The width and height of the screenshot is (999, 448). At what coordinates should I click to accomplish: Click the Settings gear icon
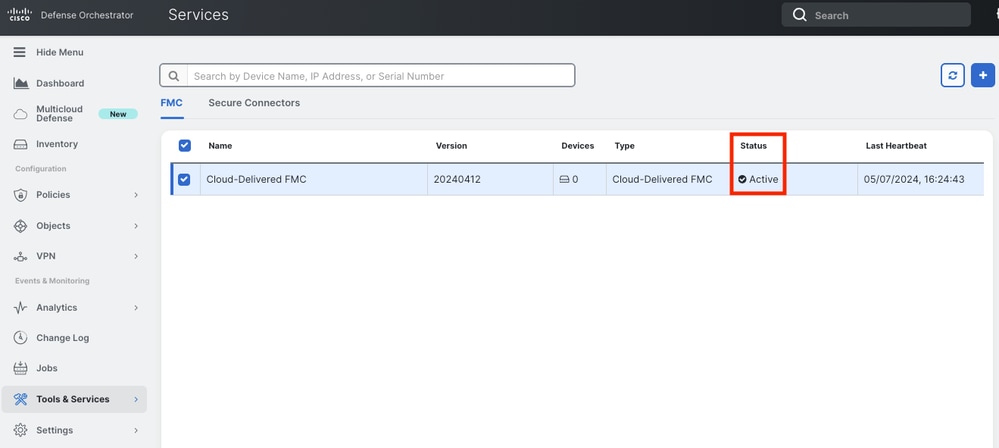[x=20, y=430]
